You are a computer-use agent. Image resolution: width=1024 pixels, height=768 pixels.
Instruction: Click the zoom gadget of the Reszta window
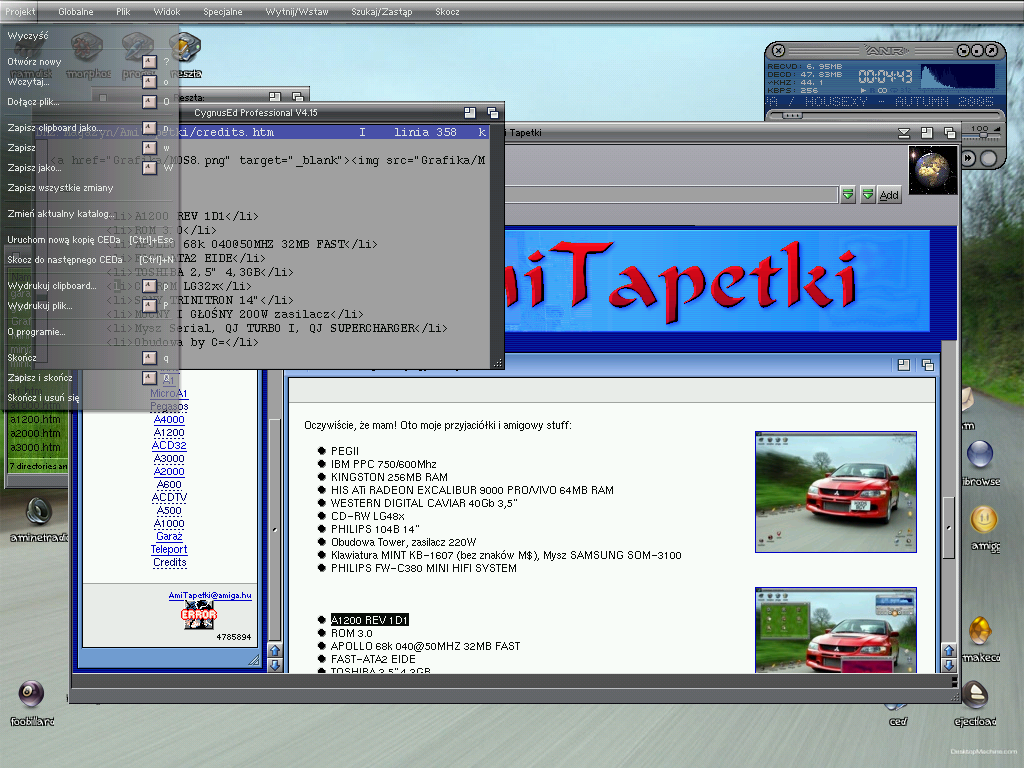tap(275, 97)
